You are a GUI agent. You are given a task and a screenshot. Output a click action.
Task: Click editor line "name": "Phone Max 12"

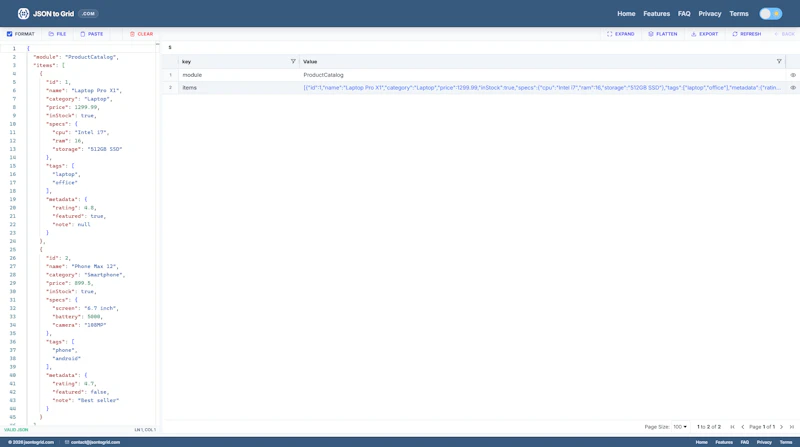click(83, 266)
